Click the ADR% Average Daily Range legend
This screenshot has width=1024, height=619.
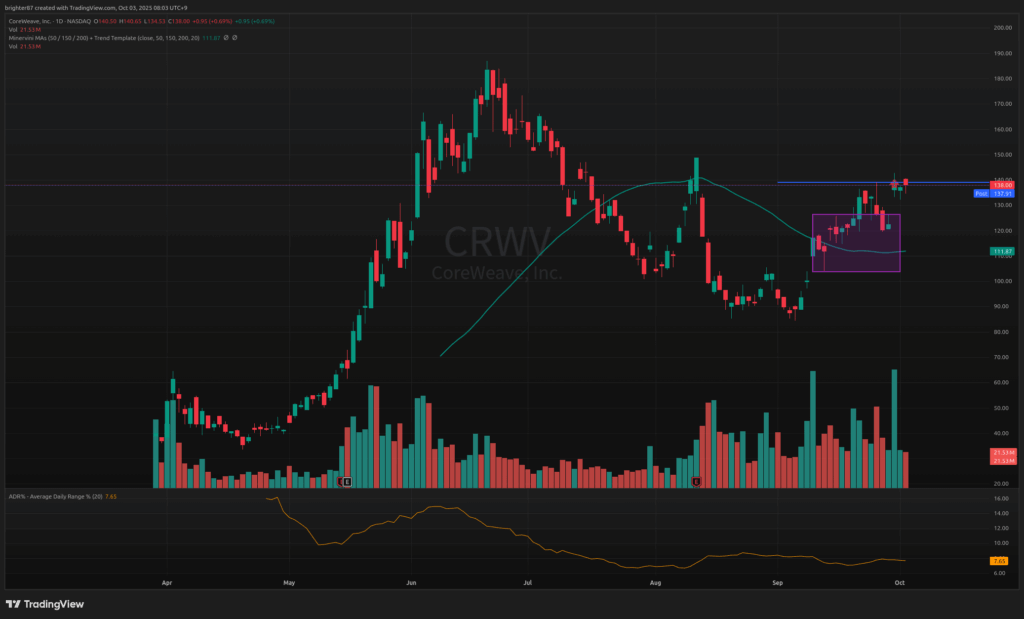50,497
